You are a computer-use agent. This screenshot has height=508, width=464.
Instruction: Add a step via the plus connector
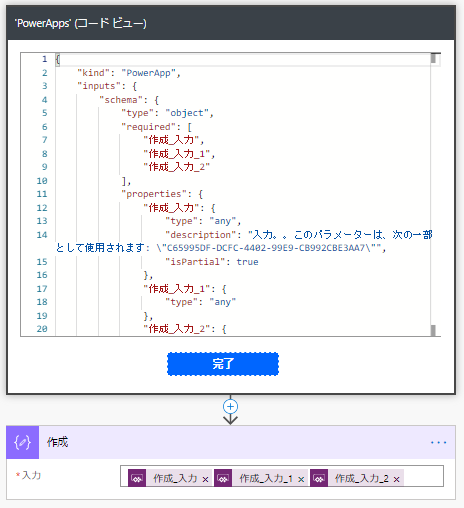230,406
